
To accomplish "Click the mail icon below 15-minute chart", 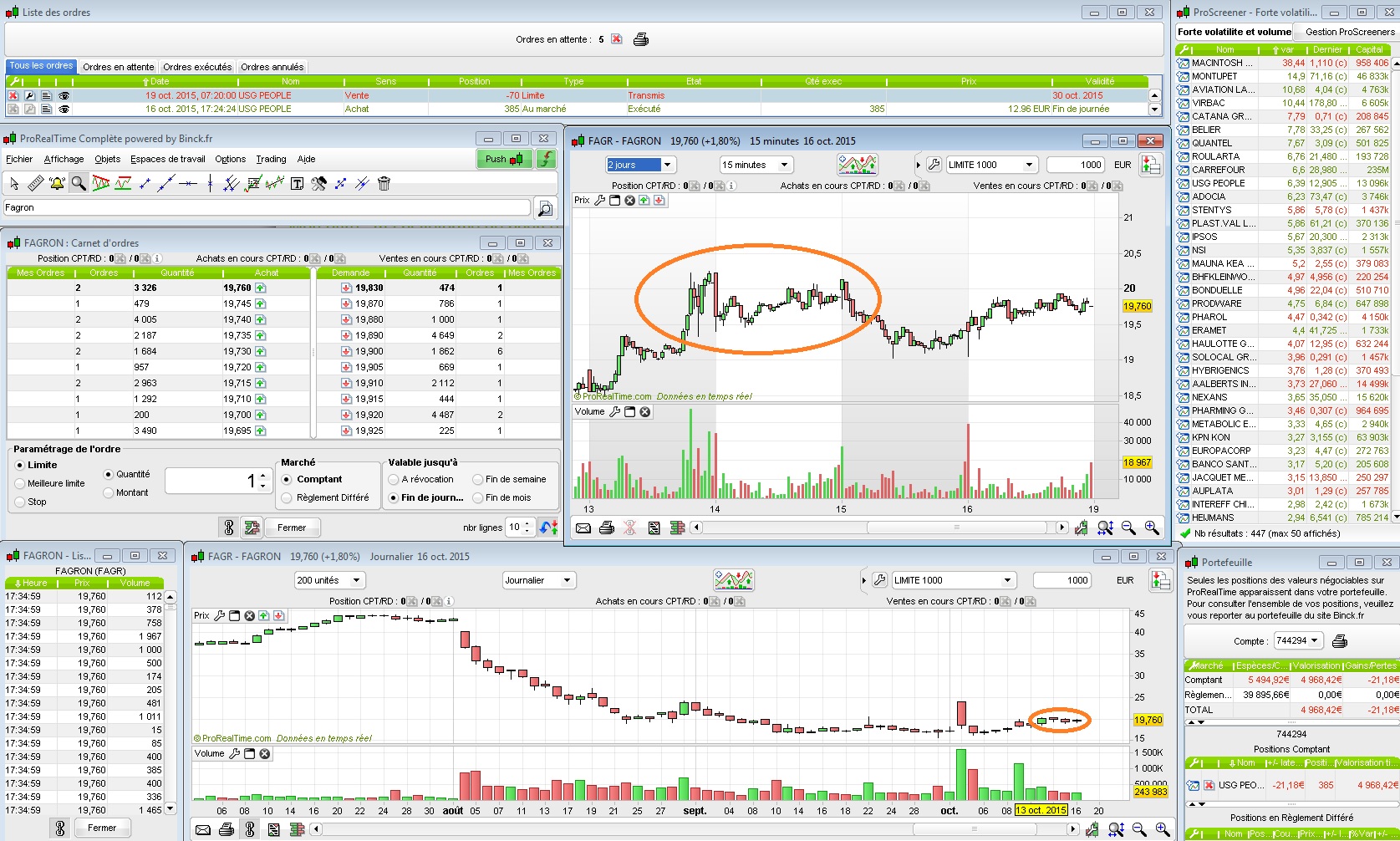I will pos(583,528).
